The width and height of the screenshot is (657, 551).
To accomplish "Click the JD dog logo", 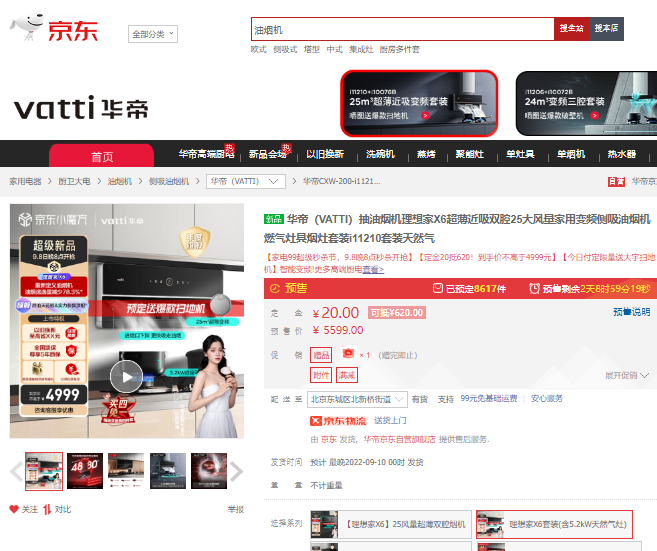I will point(26,26).
